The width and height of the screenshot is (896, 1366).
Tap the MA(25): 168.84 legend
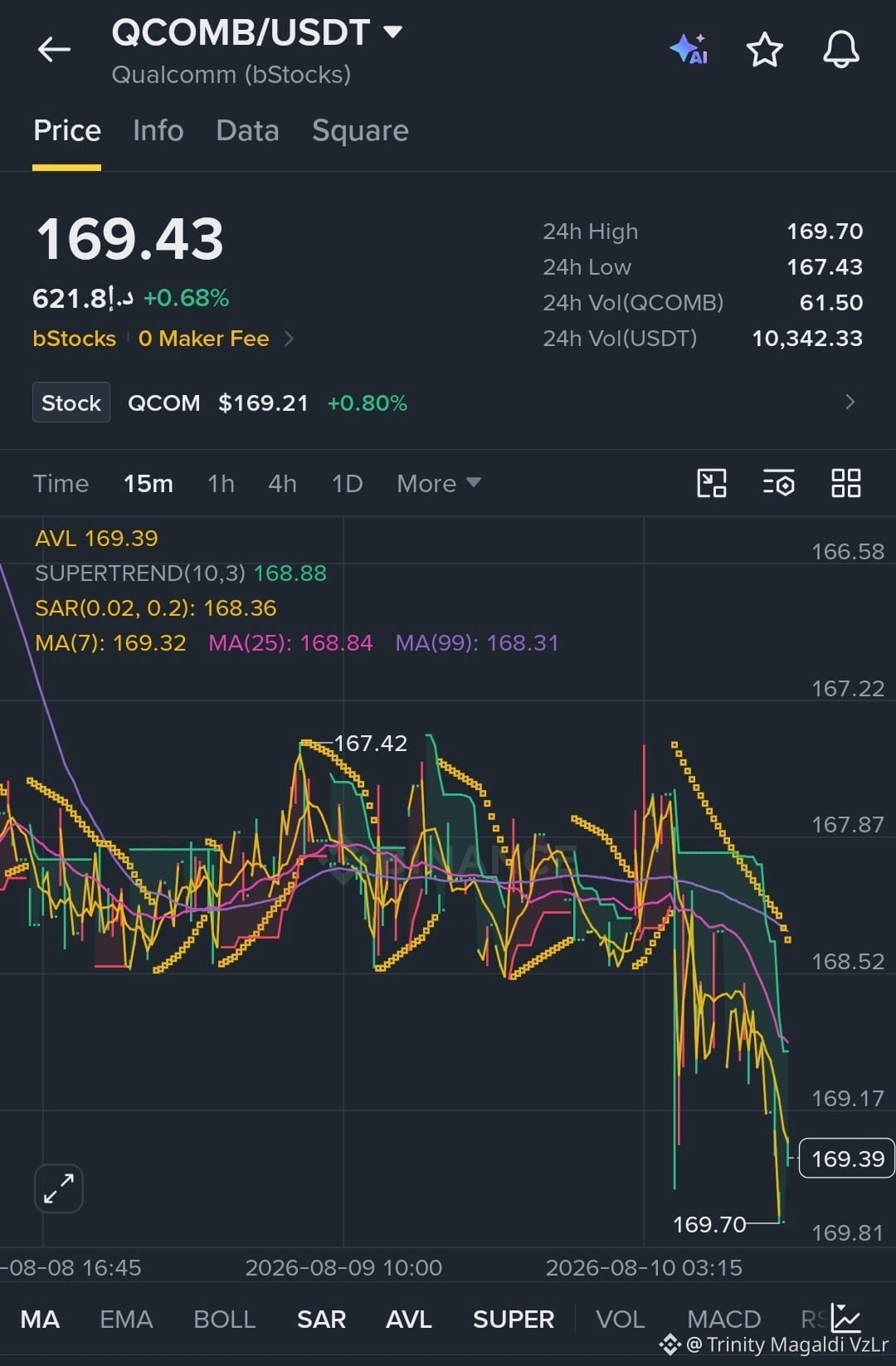tap(290, 643)
